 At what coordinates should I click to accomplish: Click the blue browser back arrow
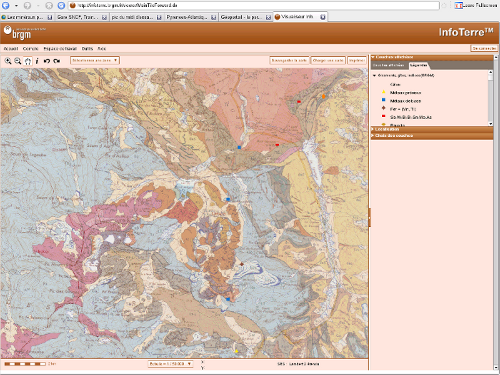point(6,5)
